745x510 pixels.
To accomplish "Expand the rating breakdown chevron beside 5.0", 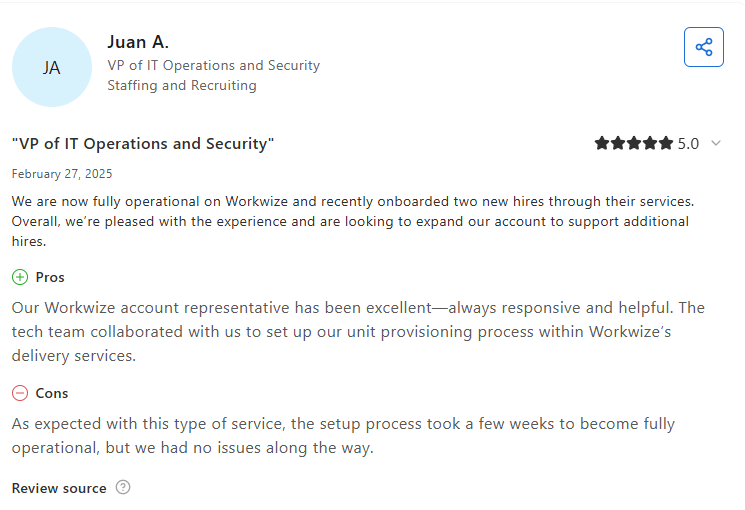I will (716, 143).
